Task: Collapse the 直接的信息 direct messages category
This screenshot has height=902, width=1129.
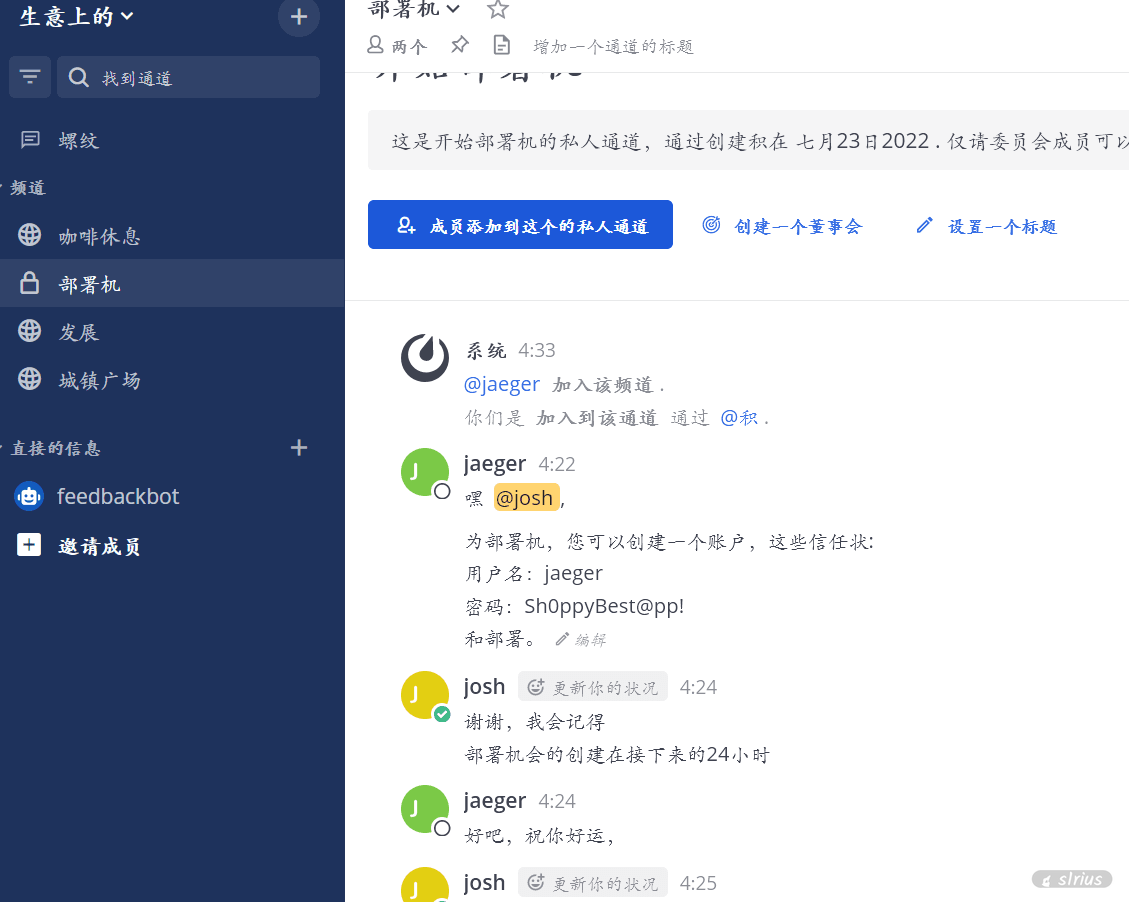Action: click(x=54, y=448)
